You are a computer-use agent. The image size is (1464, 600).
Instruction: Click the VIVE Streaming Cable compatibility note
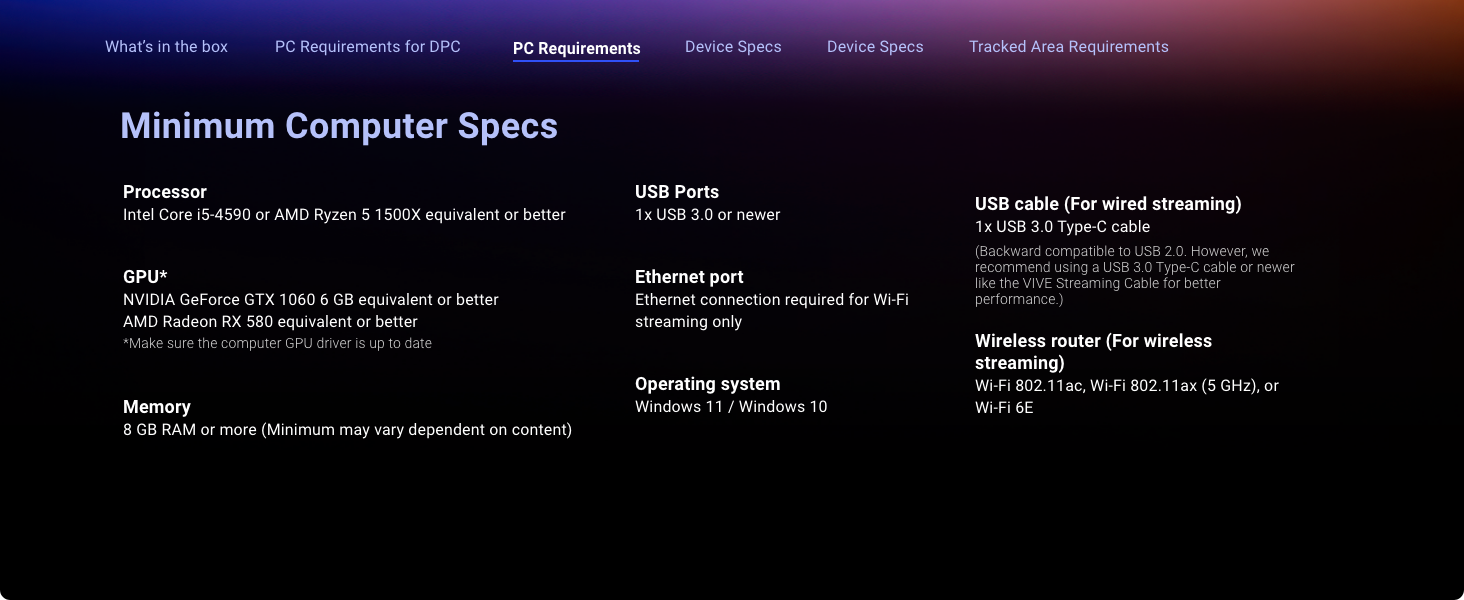pos(1134,275)
